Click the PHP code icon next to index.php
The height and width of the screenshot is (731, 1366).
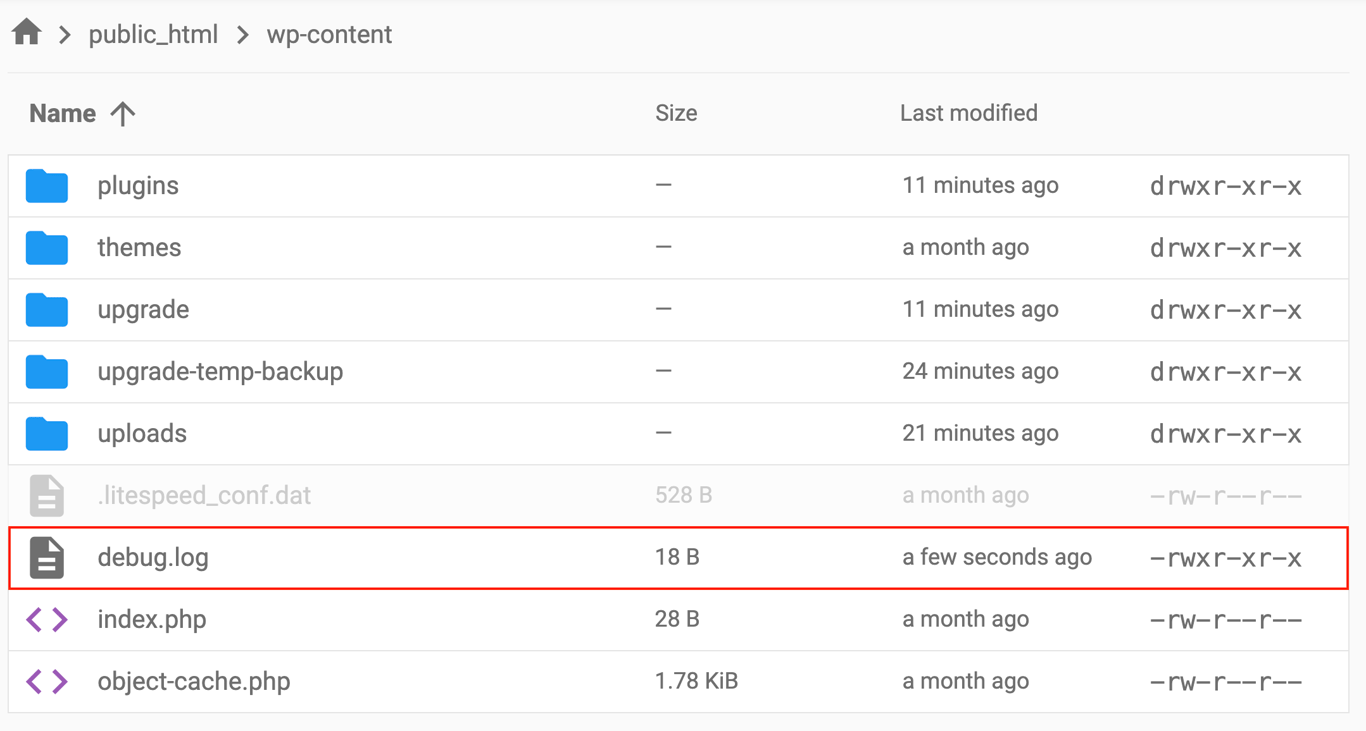[x=46, y=619]
